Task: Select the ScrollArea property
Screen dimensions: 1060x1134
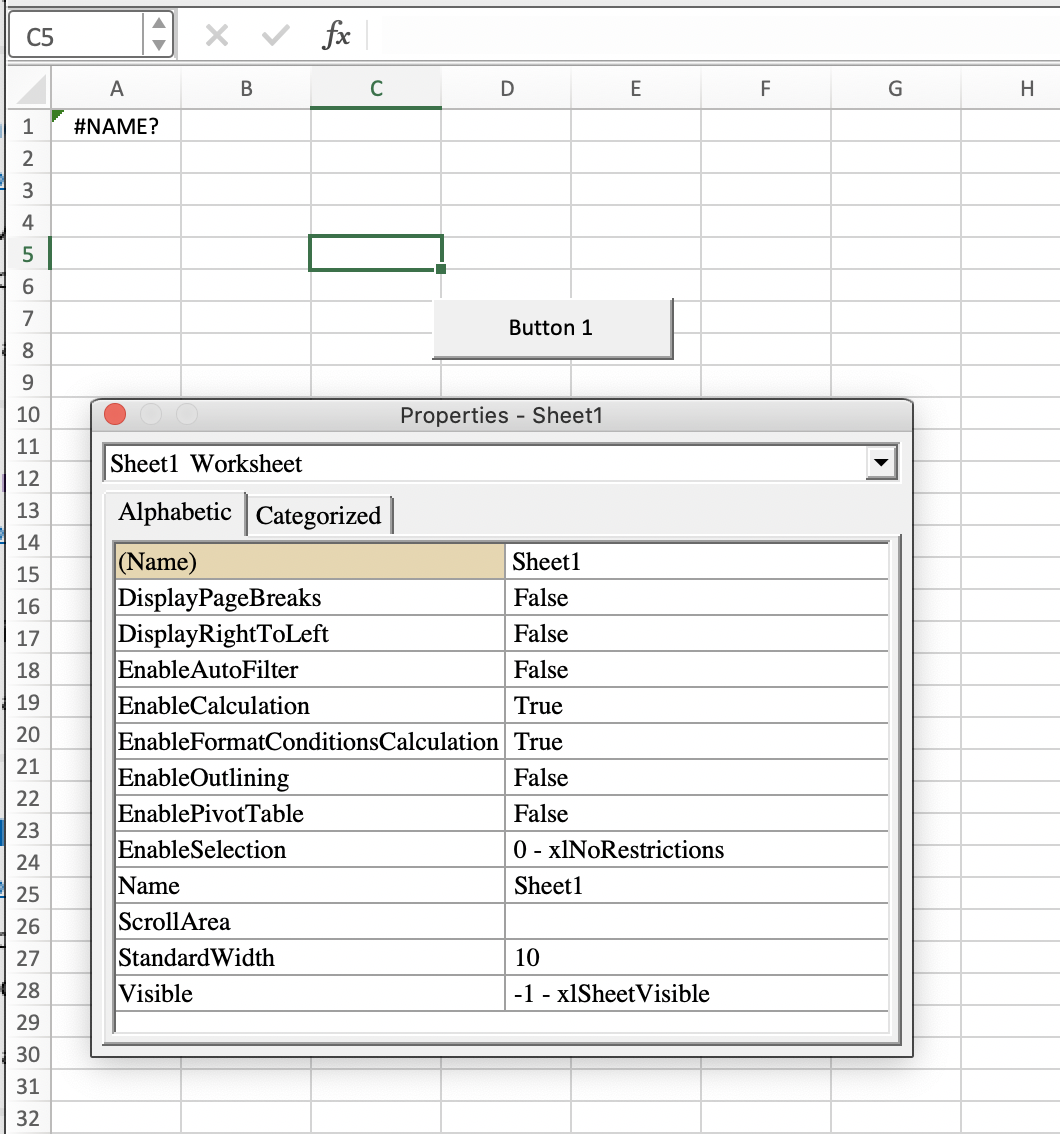Action: point(309,921)
